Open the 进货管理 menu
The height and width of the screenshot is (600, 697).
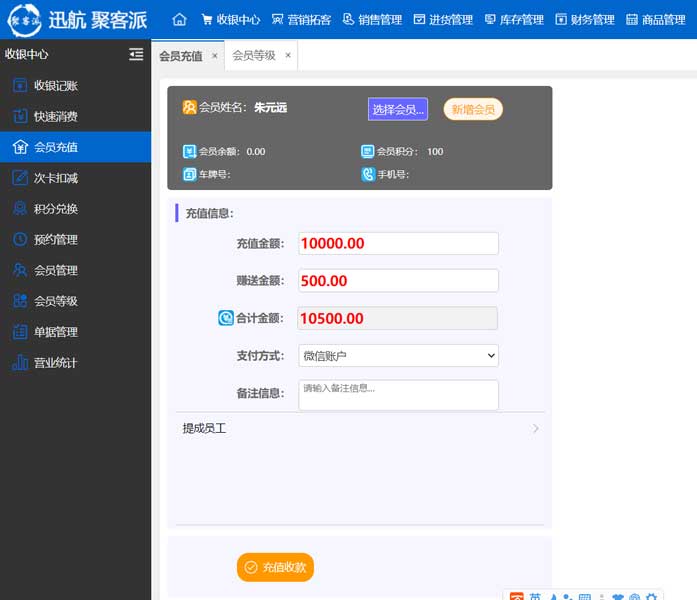443,20
